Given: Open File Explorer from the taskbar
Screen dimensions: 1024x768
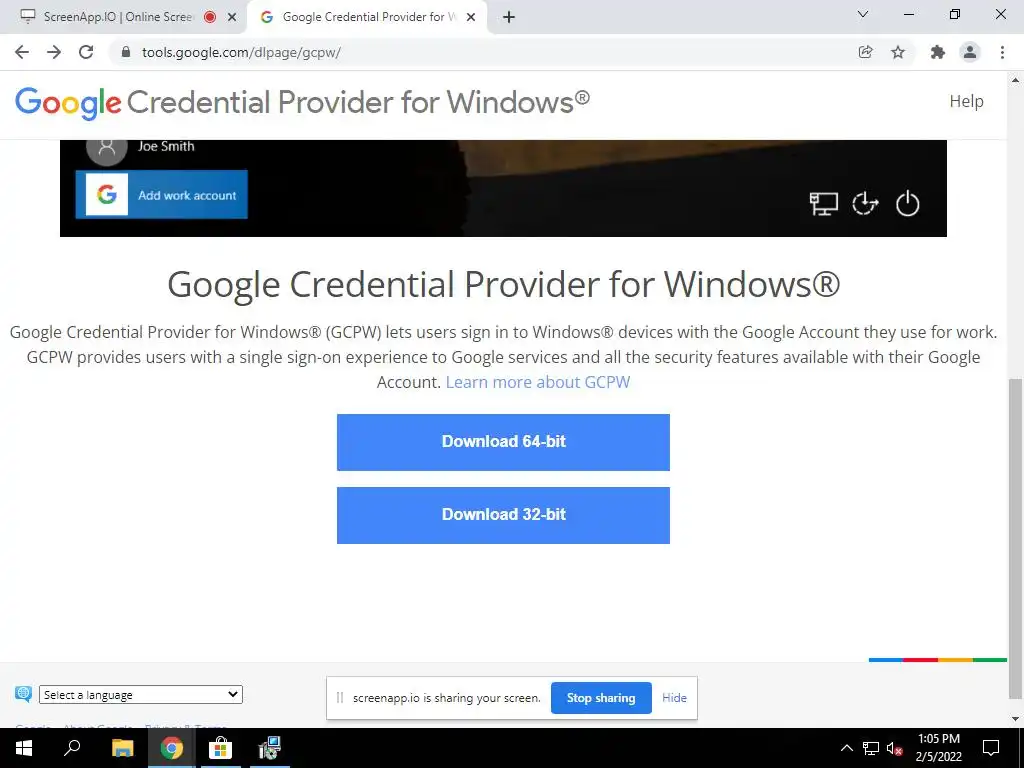Looking at the screenshot, I should pyautogui.click(x=122, y=748).
